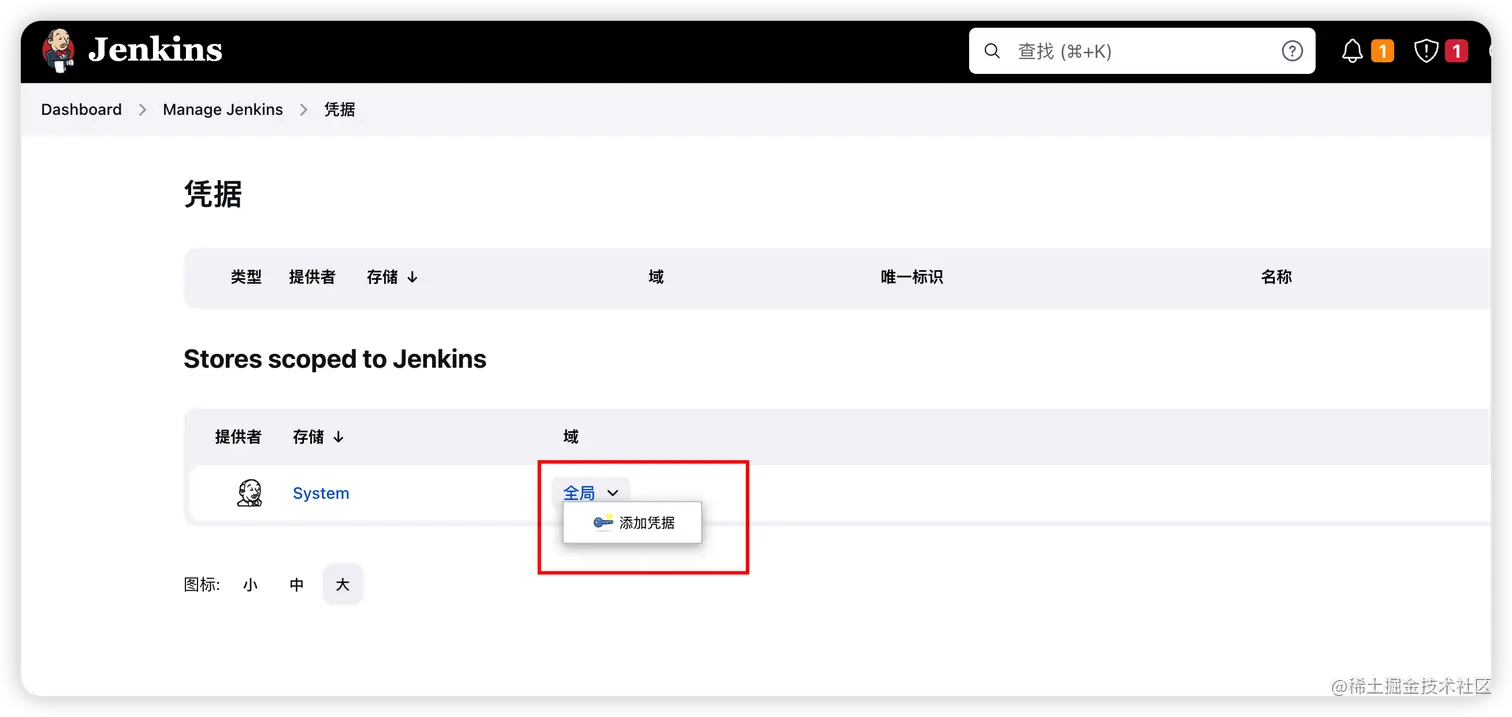
Task: Click the key icon beside 添加凭据
Action: click(x=603, y=522)
